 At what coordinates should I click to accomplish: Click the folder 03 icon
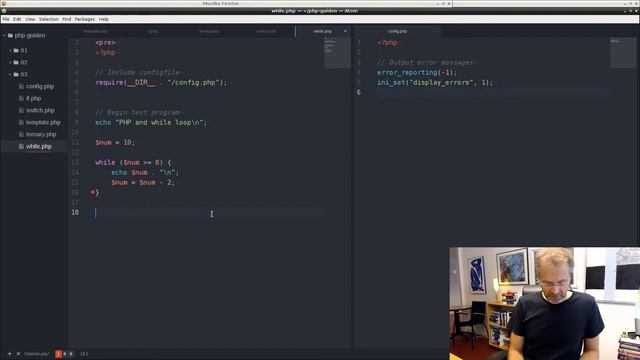point(16,74)
